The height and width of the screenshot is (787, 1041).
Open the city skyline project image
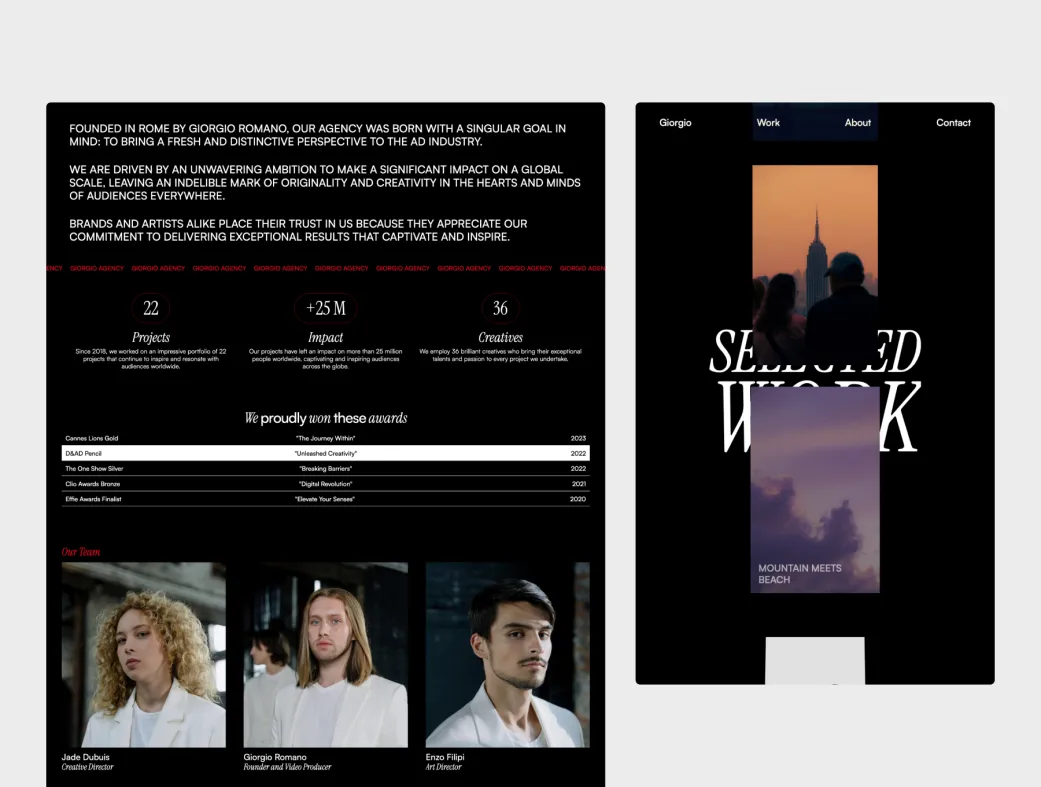click(814, 250)
